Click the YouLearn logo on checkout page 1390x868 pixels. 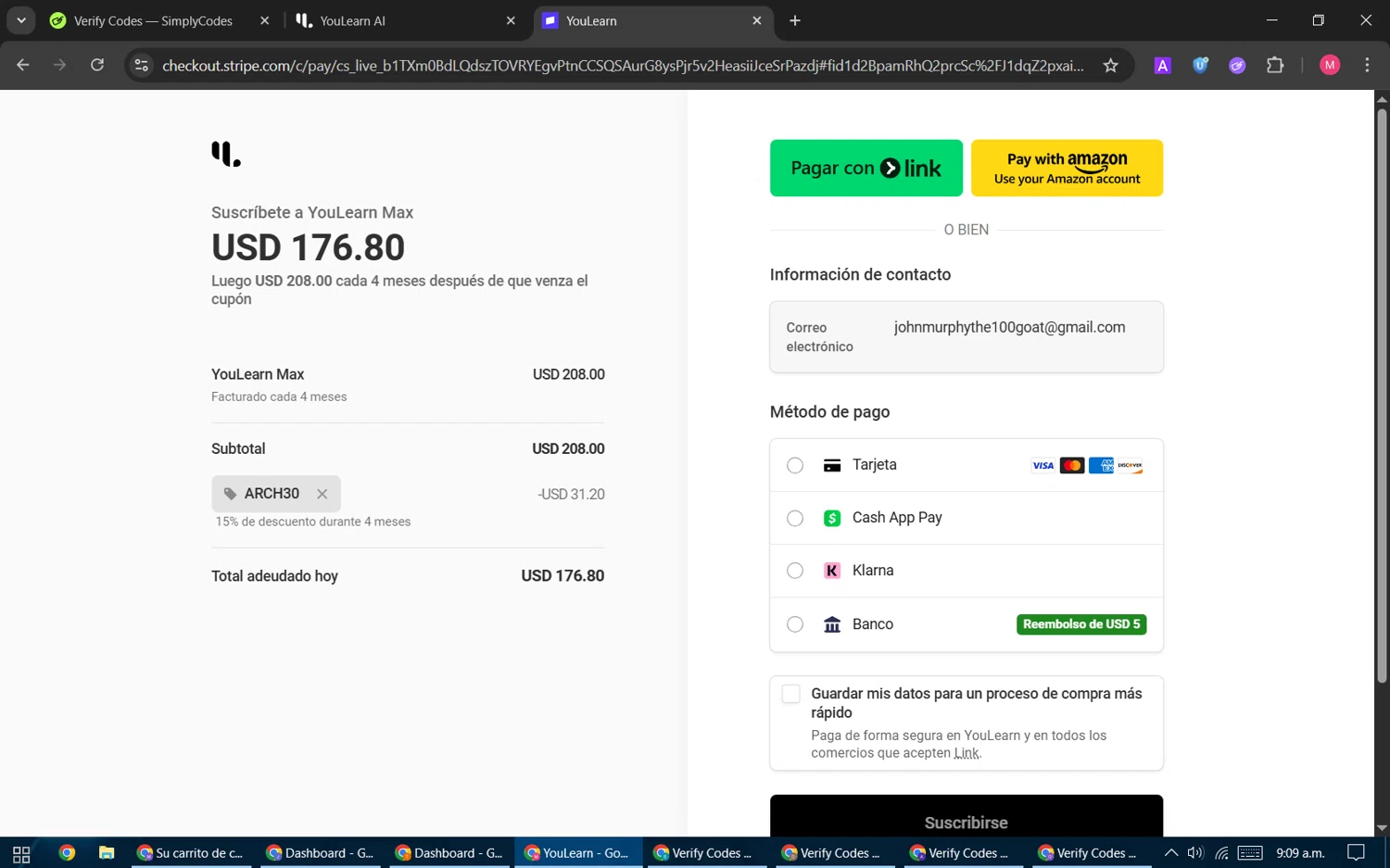click(x=225, y=154)
